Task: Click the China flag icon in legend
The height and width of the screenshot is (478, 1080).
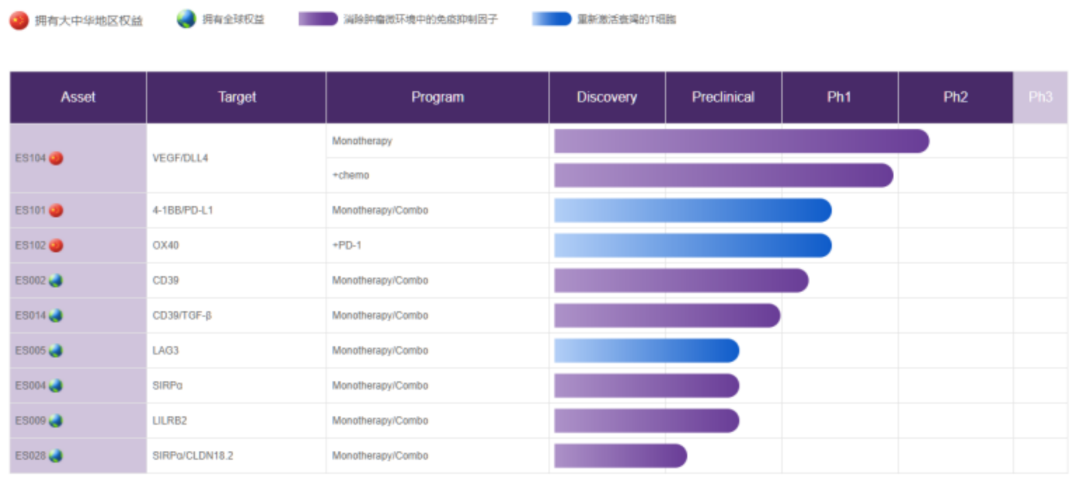Action: [19, 20]
